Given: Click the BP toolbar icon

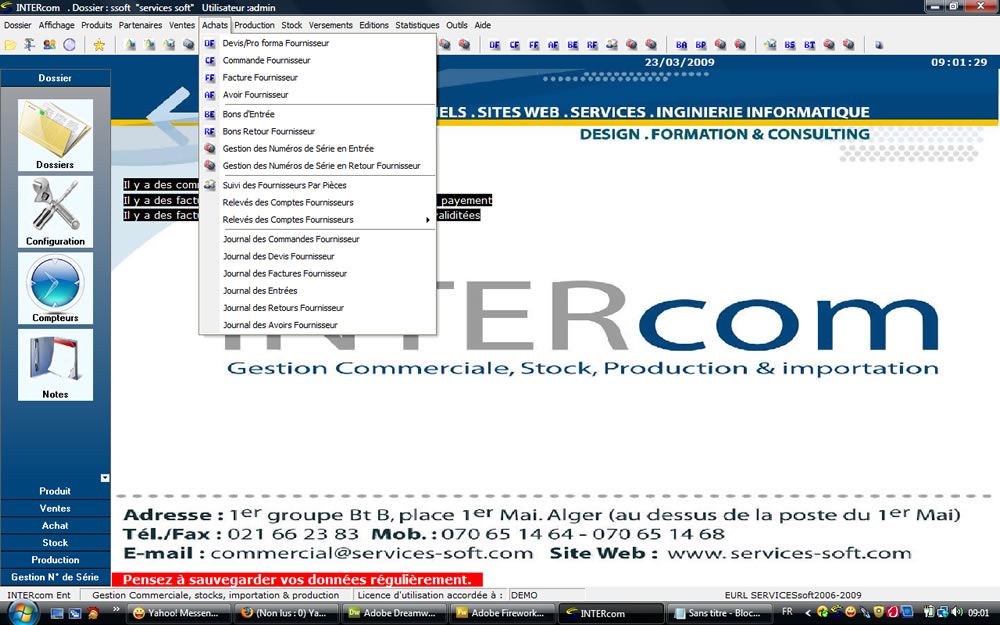Looking at the screenshot, I should click(x=701, y=45).
